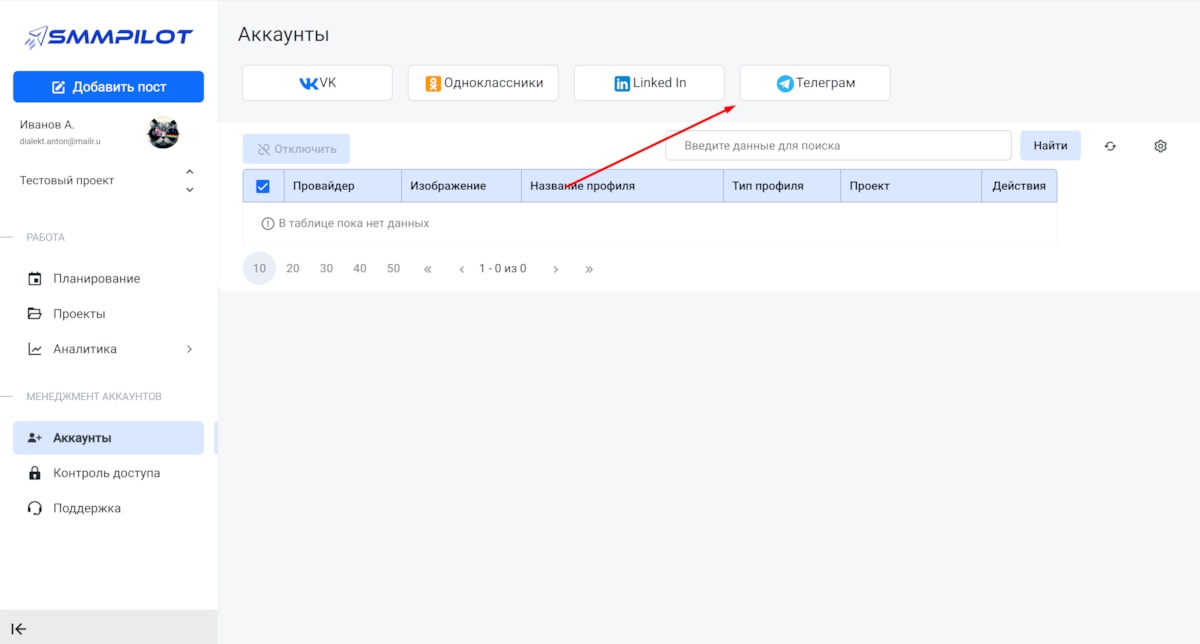This screenshot has width=1200, height=644.
Task: Set page size to 10
Action: 259,268
